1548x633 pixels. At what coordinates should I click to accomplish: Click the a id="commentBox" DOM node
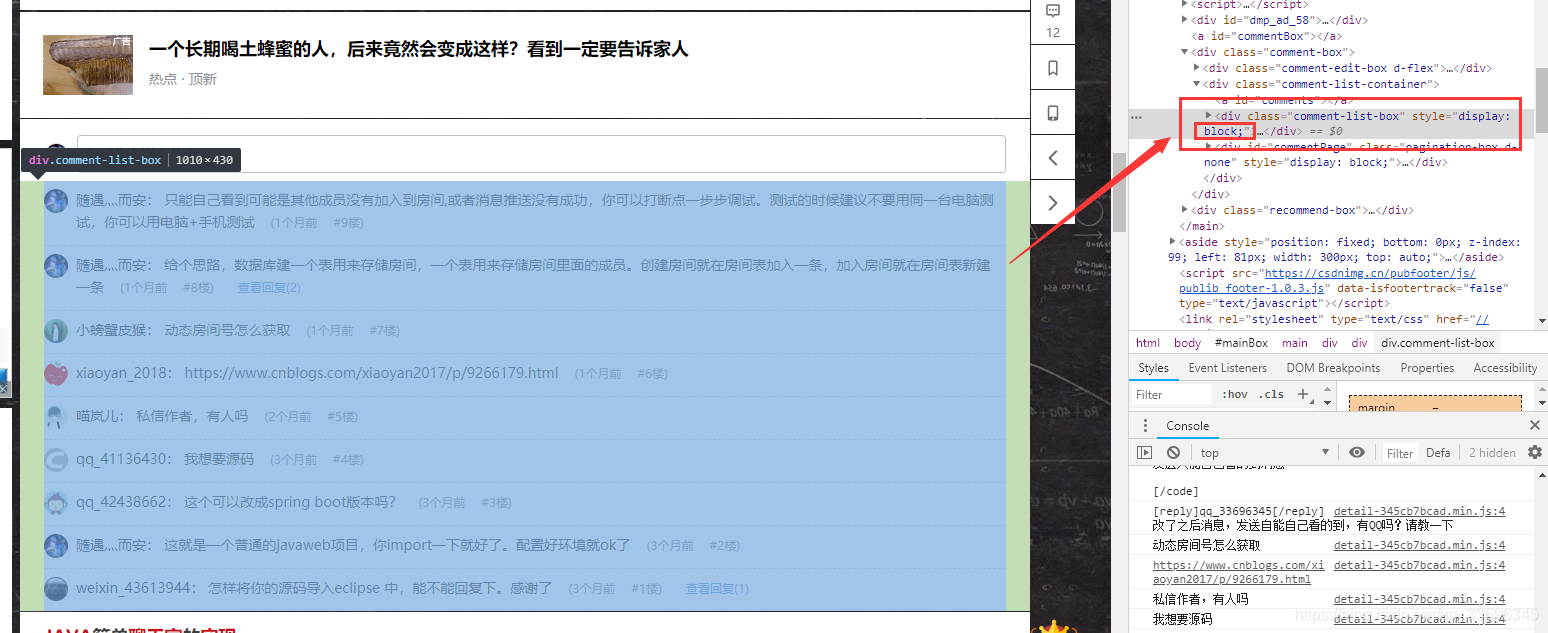[x=1267, y=36]
